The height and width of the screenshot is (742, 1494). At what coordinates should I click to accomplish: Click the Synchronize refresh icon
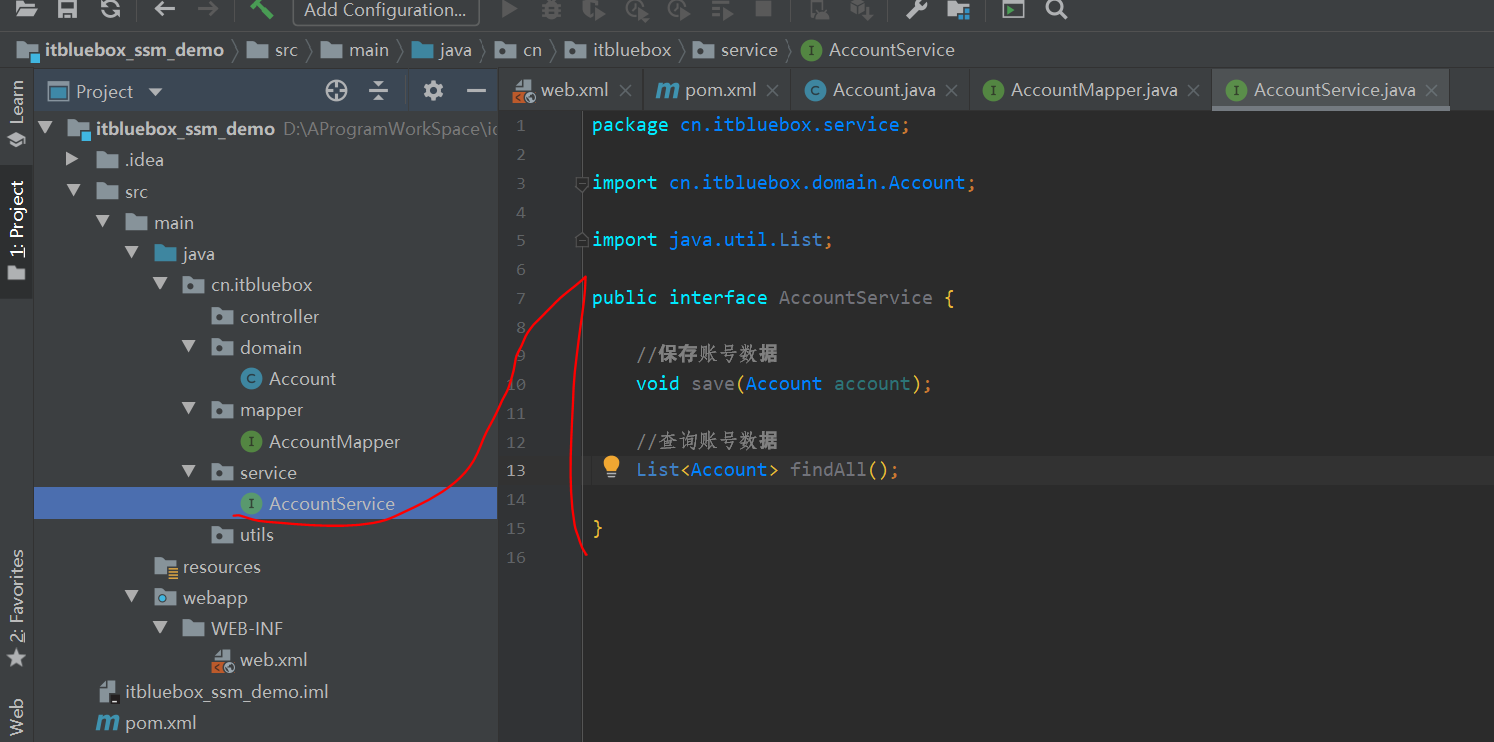pyautogui.click(x=110, y=9)
